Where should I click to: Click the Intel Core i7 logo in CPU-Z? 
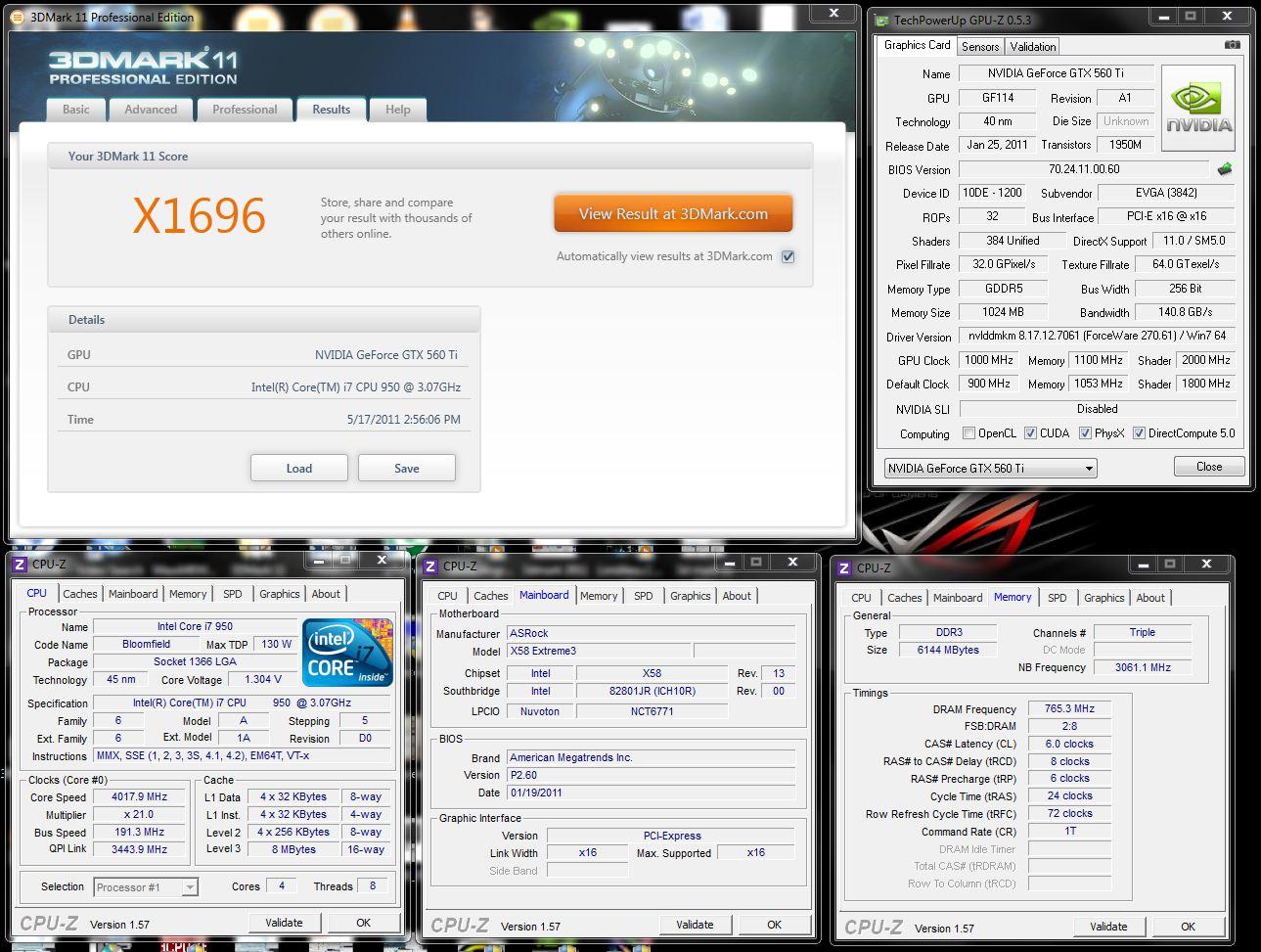347,651
